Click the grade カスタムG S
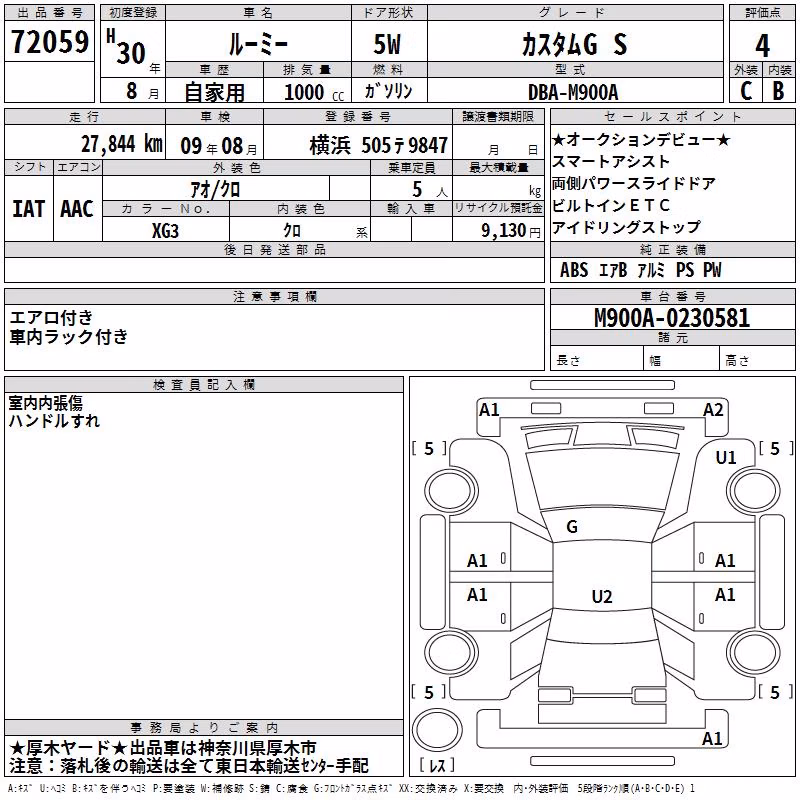The width and height of the screenshot is (800, 800). [x=574, y=44]
